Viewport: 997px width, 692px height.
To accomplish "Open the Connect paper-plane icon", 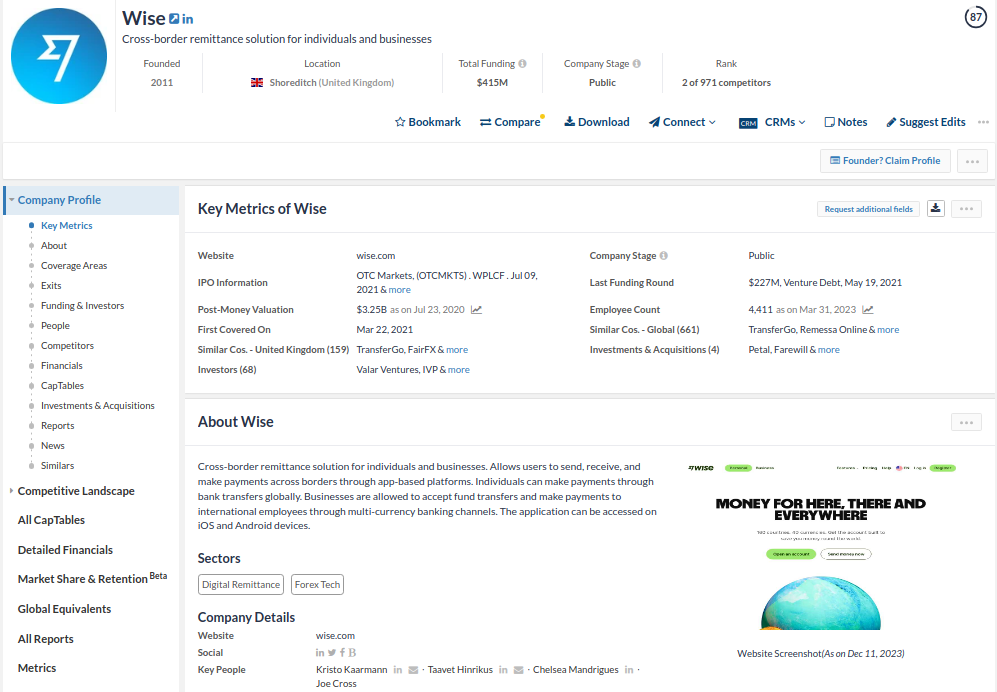I will (x=652, y=121).
